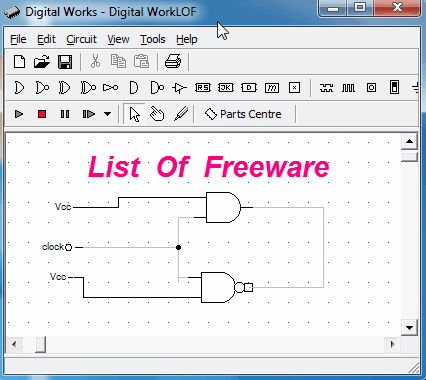Select the NOT inverter gate tool
Image resolution: width=426 pixels, height=380 pixels.
pyautogui.click(x=110, y=88)
